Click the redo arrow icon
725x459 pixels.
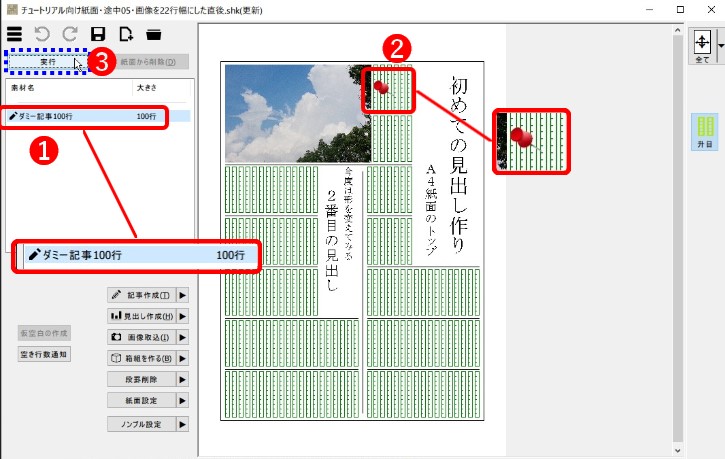pyautogui.click(x=70, y=36)
